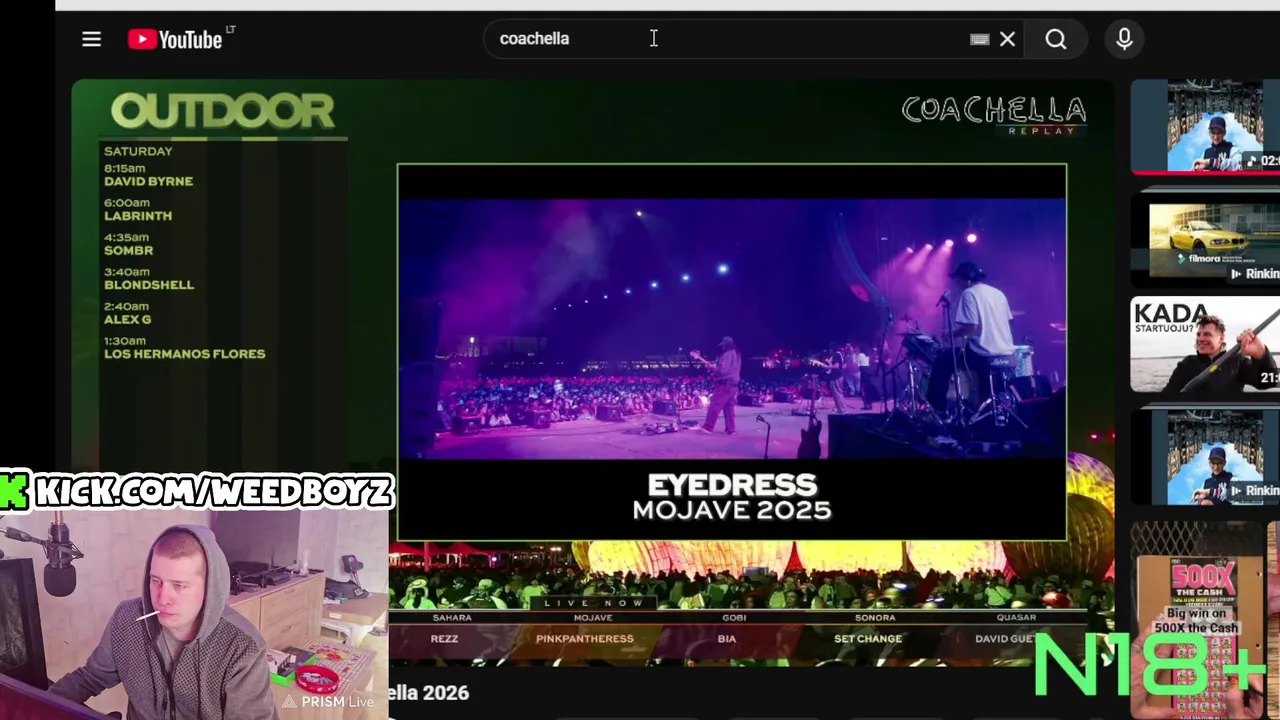
Task: Open the 'KADA STARTUOJU?' video thumbnail
Action: pos(1205,344)
